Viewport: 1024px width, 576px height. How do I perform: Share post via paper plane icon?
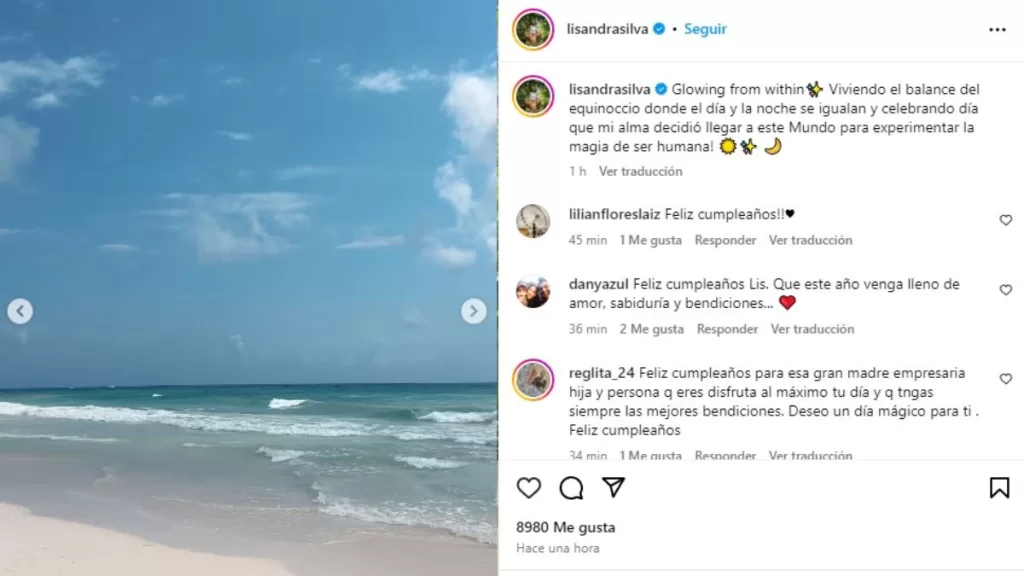[x=613, y=487]
